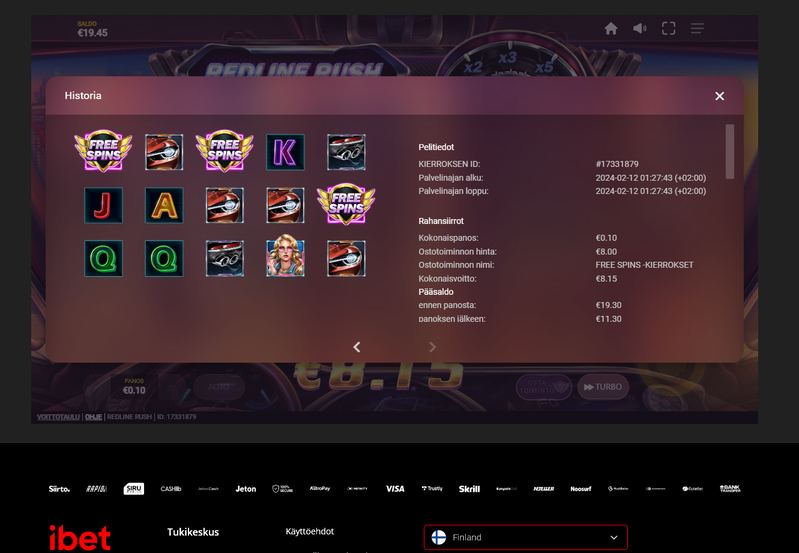Toggle the TURBO spin button
Image resolution: width=799 pixels, height=553 pixels.
[x=601, y=387]
